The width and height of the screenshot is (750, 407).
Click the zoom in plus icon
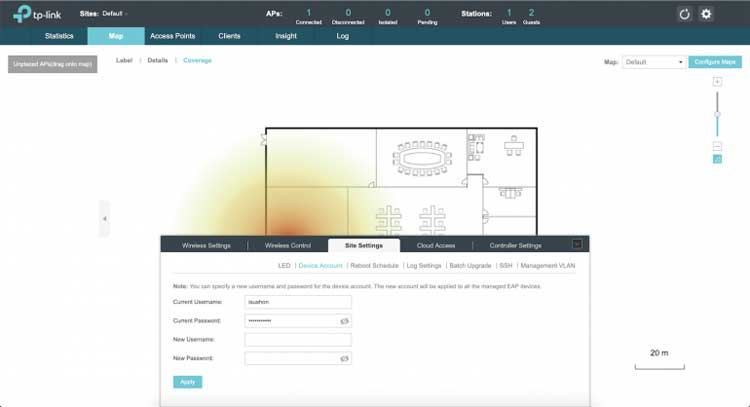(717, 81)
